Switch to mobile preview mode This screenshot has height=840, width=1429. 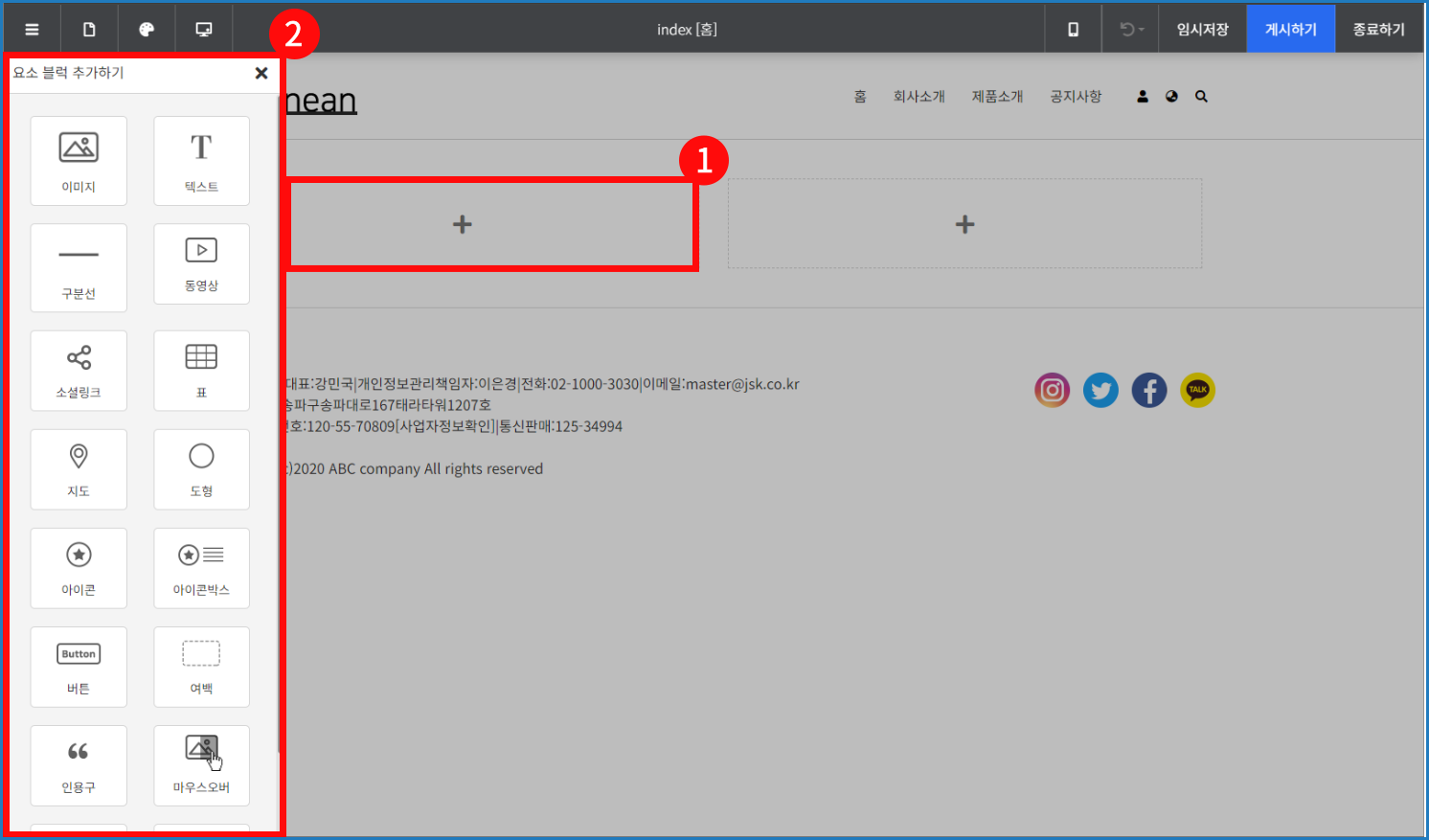(1073, 30)
